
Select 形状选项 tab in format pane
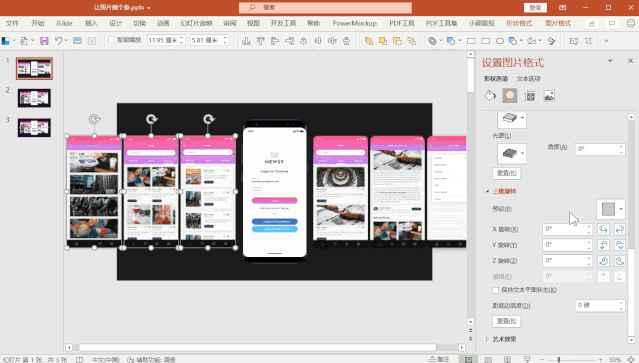(496, 79)
